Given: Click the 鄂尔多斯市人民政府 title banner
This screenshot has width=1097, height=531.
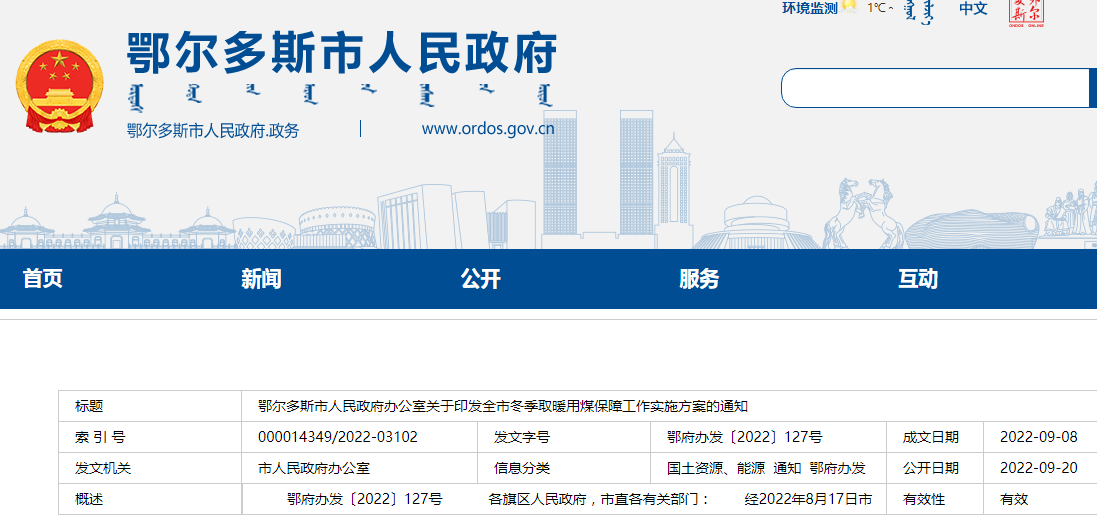Looking at the screenshot, I should pos(341,53).
